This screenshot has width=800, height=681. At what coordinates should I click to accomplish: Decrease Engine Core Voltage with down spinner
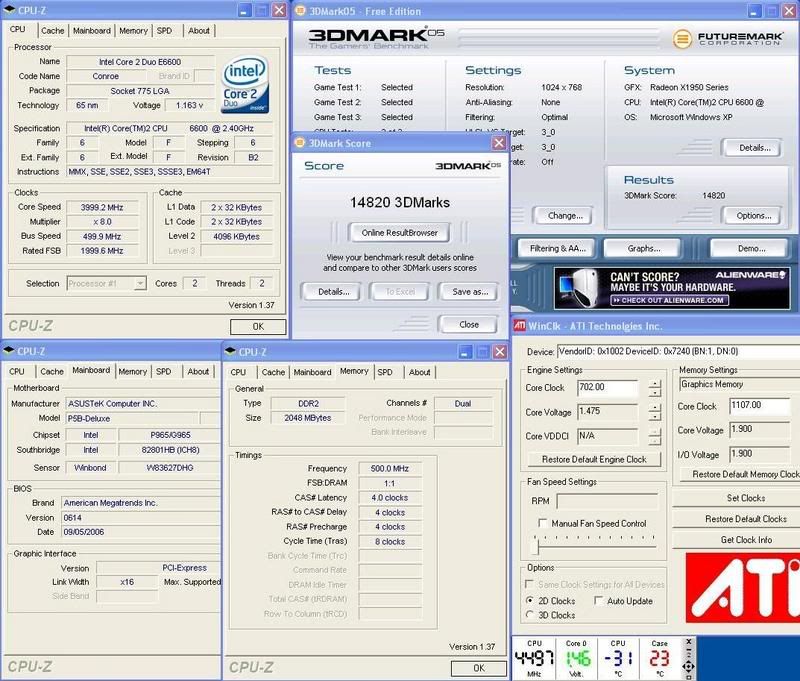click(654, 417)
